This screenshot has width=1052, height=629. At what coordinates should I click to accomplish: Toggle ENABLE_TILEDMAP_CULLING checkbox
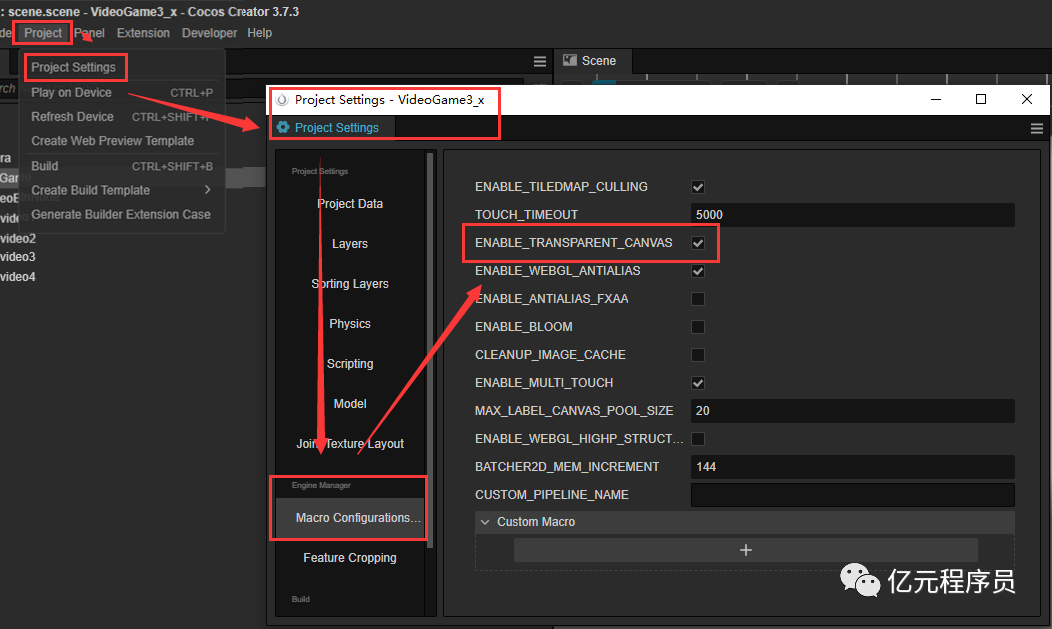point(698,187)
